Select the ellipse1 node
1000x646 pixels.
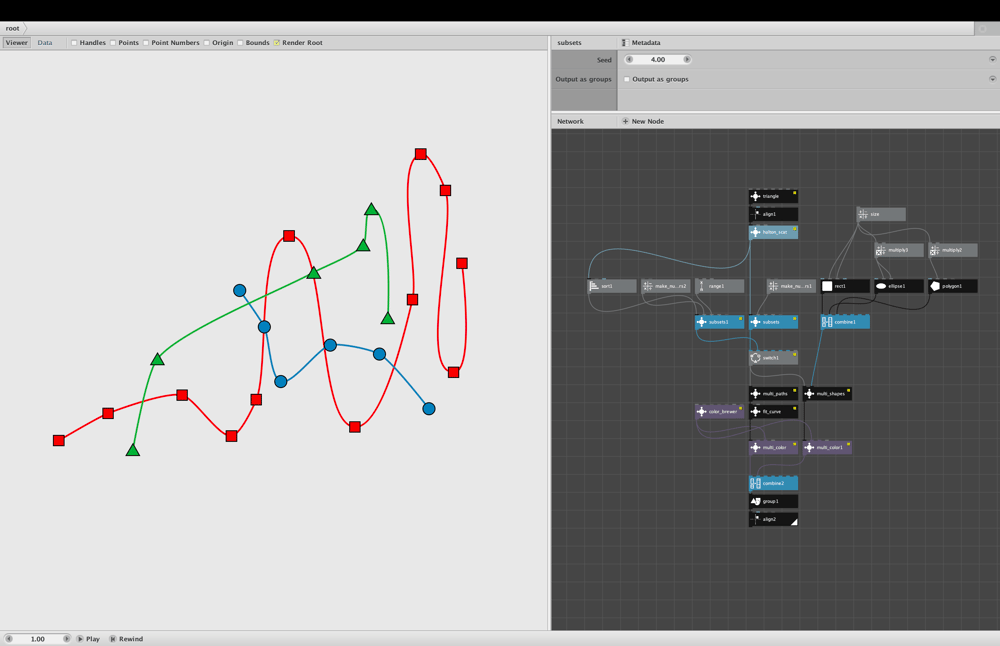[899, 286]
